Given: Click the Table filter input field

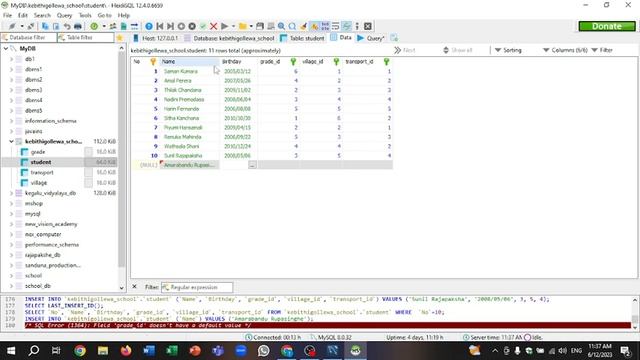Looking at the screenshot, I should click(x=86, y=38).
